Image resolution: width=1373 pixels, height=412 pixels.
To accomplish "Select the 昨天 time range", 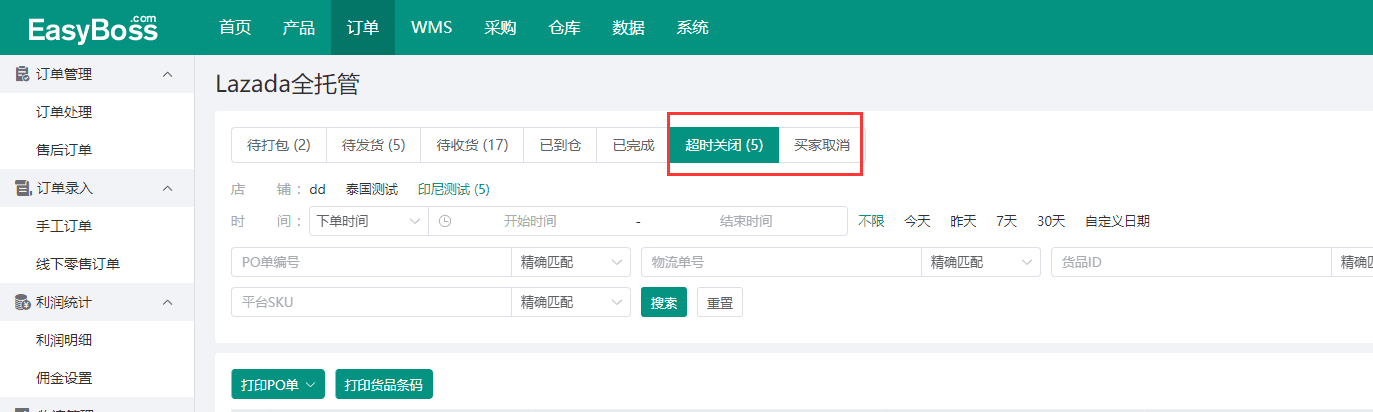I will click(x=963, y=221).
